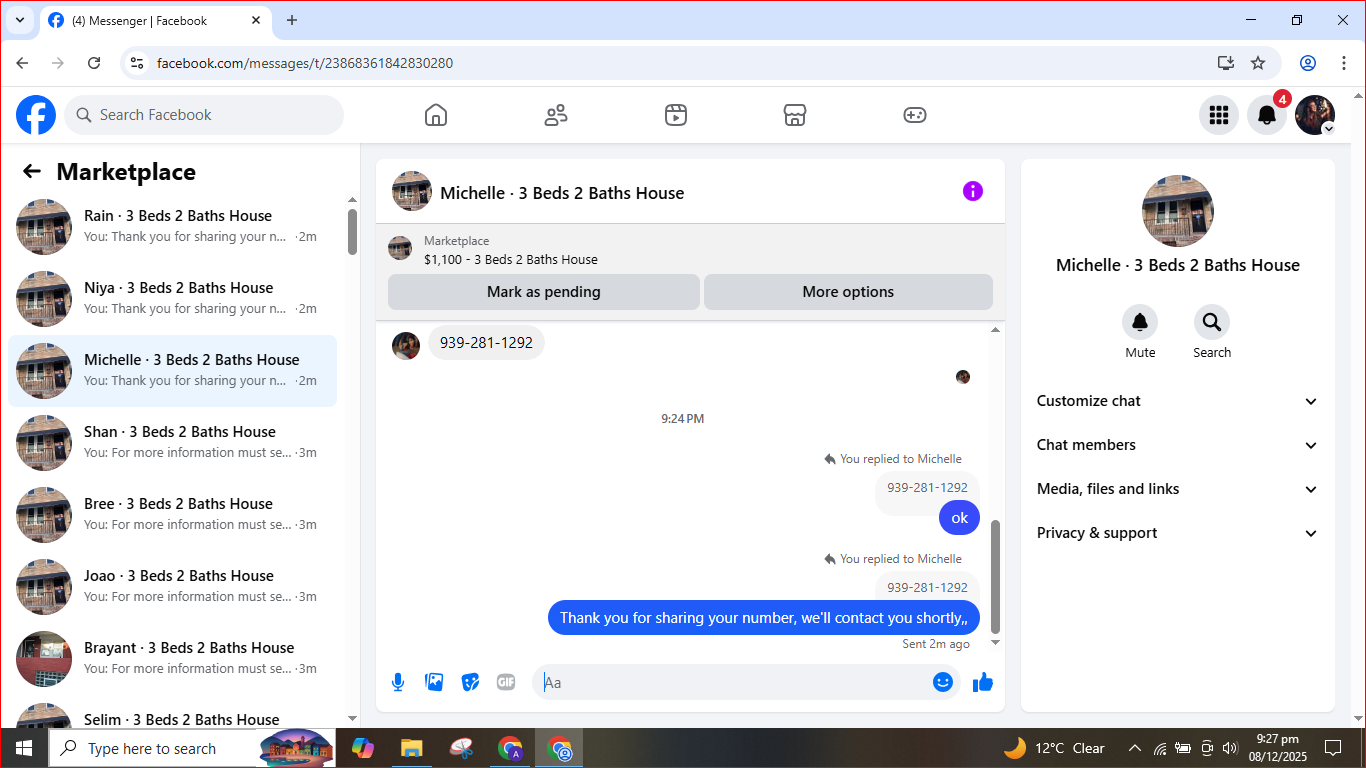Click install/cast icon in address bar
This screenshot has height=768, width=1366.
(x=1226, y=63)
